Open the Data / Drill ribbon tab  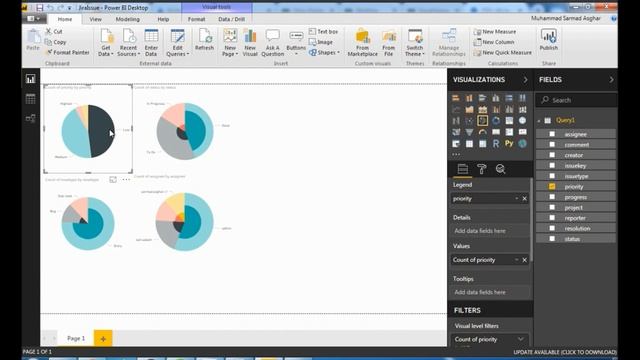pos(231,19)
